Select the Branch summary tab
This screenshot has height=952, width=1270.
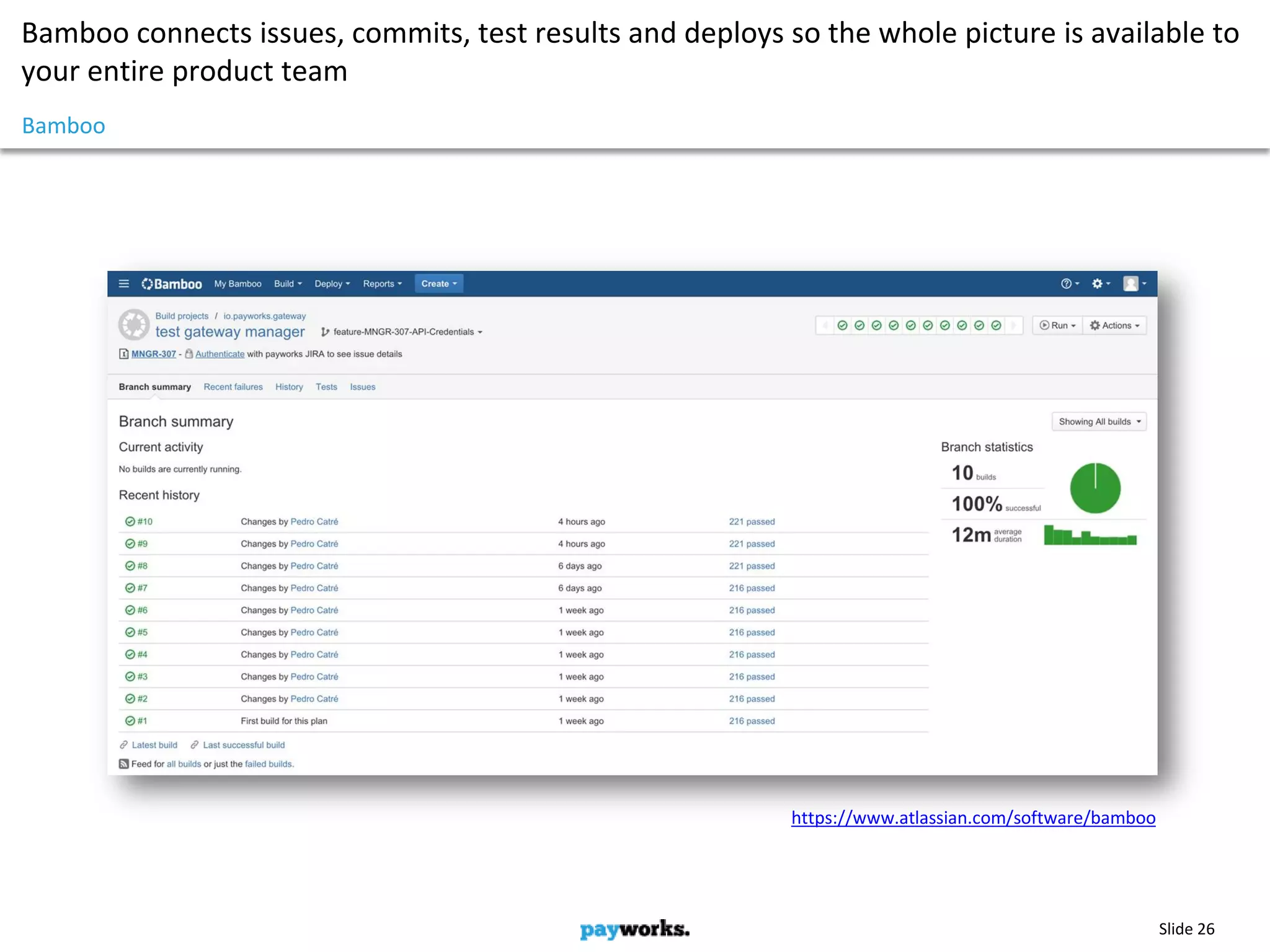155,387
